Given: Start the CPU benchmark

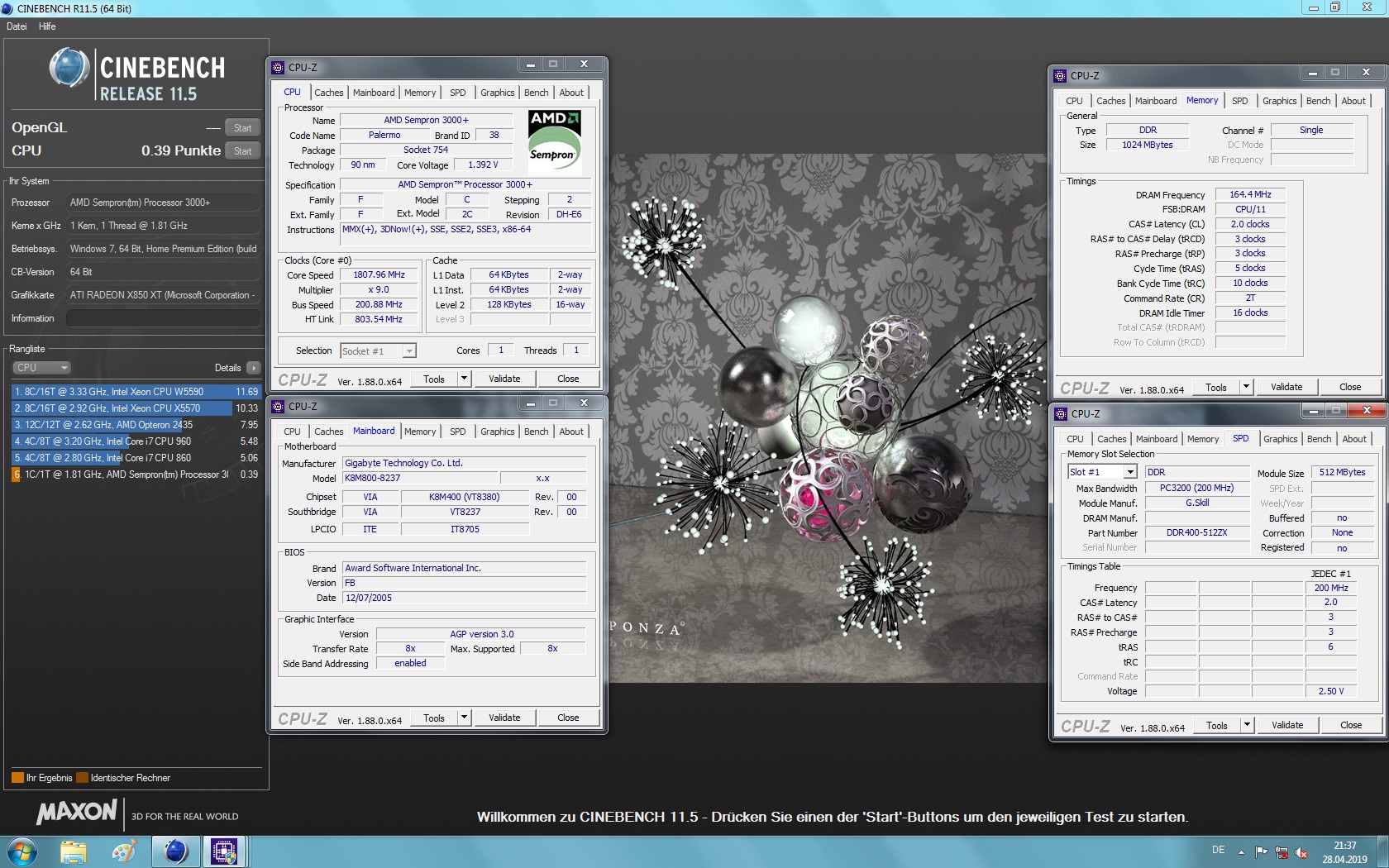Looking at the screenshot, I should tap(242, 151).
